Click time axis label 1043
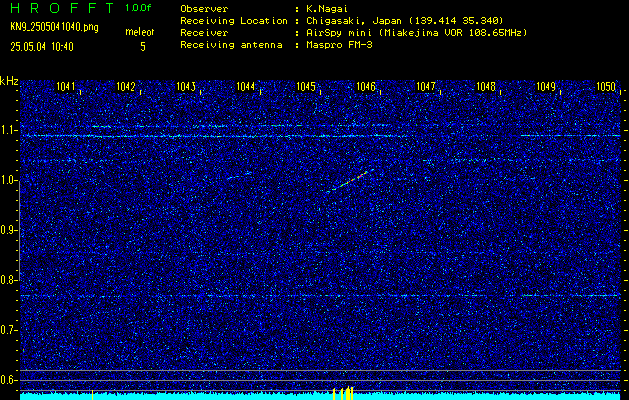This screenshot has width=629, height=400. click(x=186, y=87)
